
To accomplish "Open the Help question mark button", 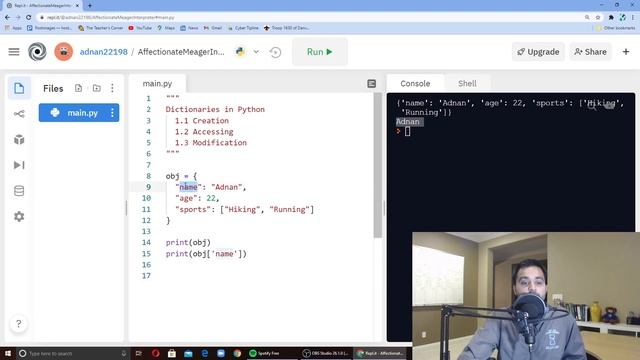I will tap(18, 324).
